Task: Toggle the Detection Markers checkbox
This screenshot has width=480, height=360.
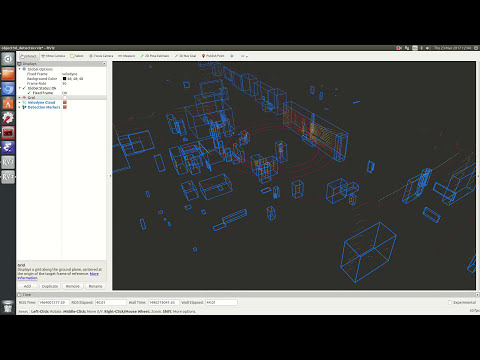Action: pyautogui.click(x=65, y=107)
